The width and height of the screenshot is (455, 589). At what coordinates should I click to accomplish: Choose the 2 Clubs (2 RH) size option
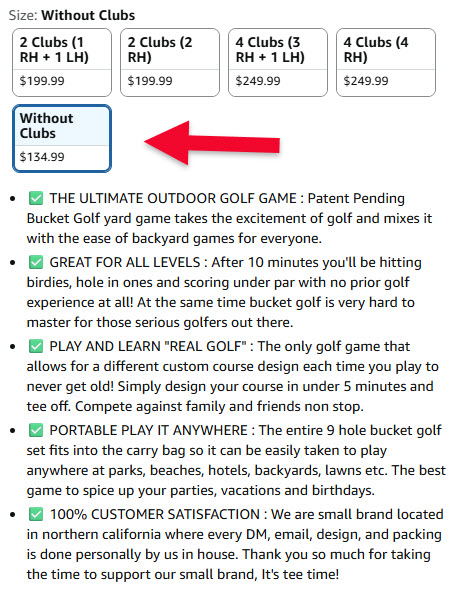click(x=170, y=62)
